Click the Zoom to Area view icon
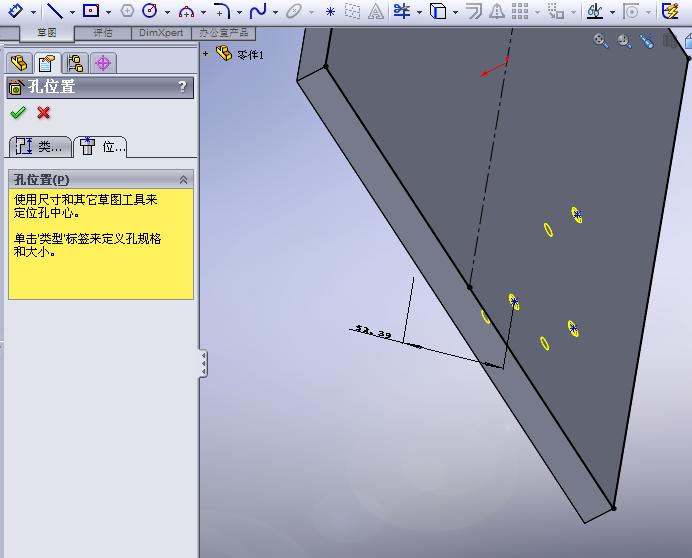The image size is (692, 558). pos(624,41)
